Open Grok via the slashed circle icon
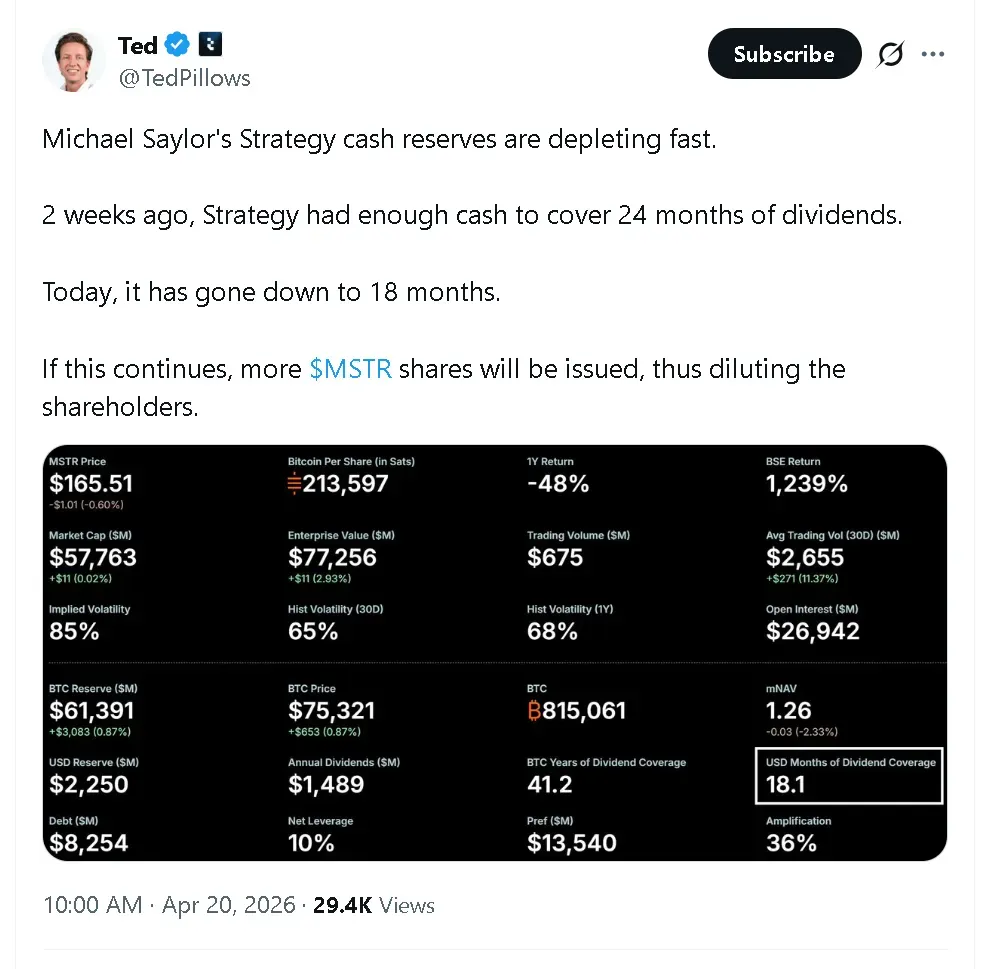Viewport: 988px width, 969px height. click(890, 55)
